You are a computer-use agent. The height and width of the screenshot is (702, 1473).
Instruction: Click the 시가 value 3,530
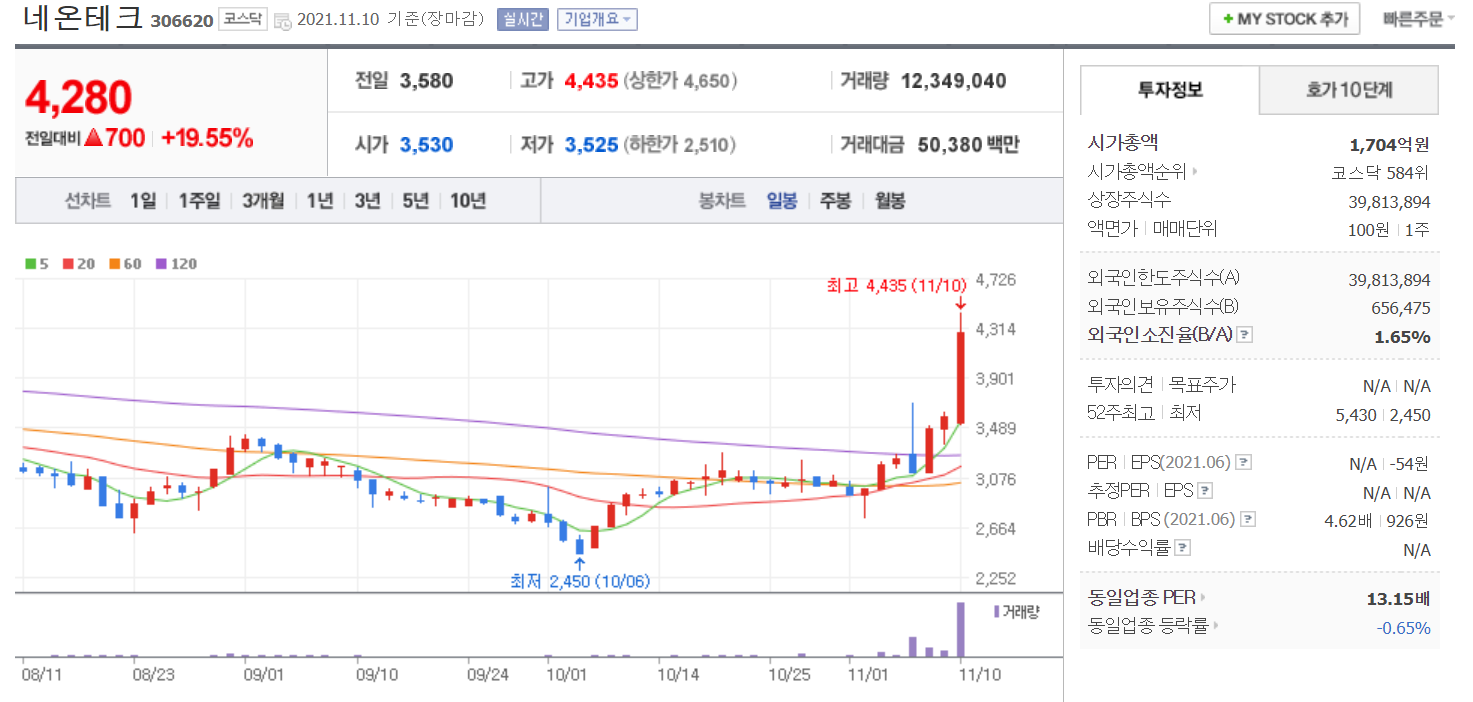pyautogui.click(x=427, y=145)
